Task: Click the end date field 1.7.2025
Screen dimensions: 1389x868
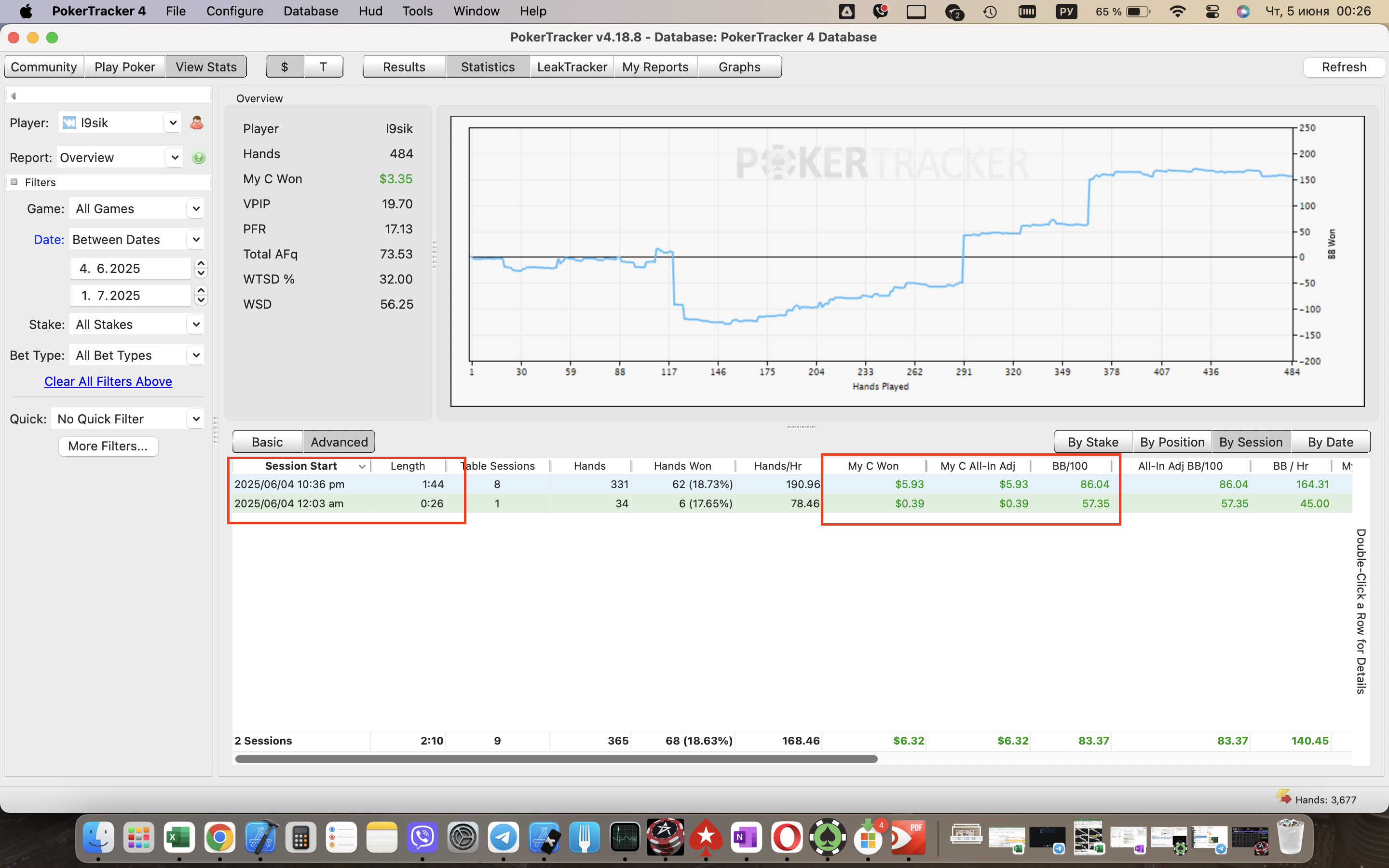Action: [130, 295]
